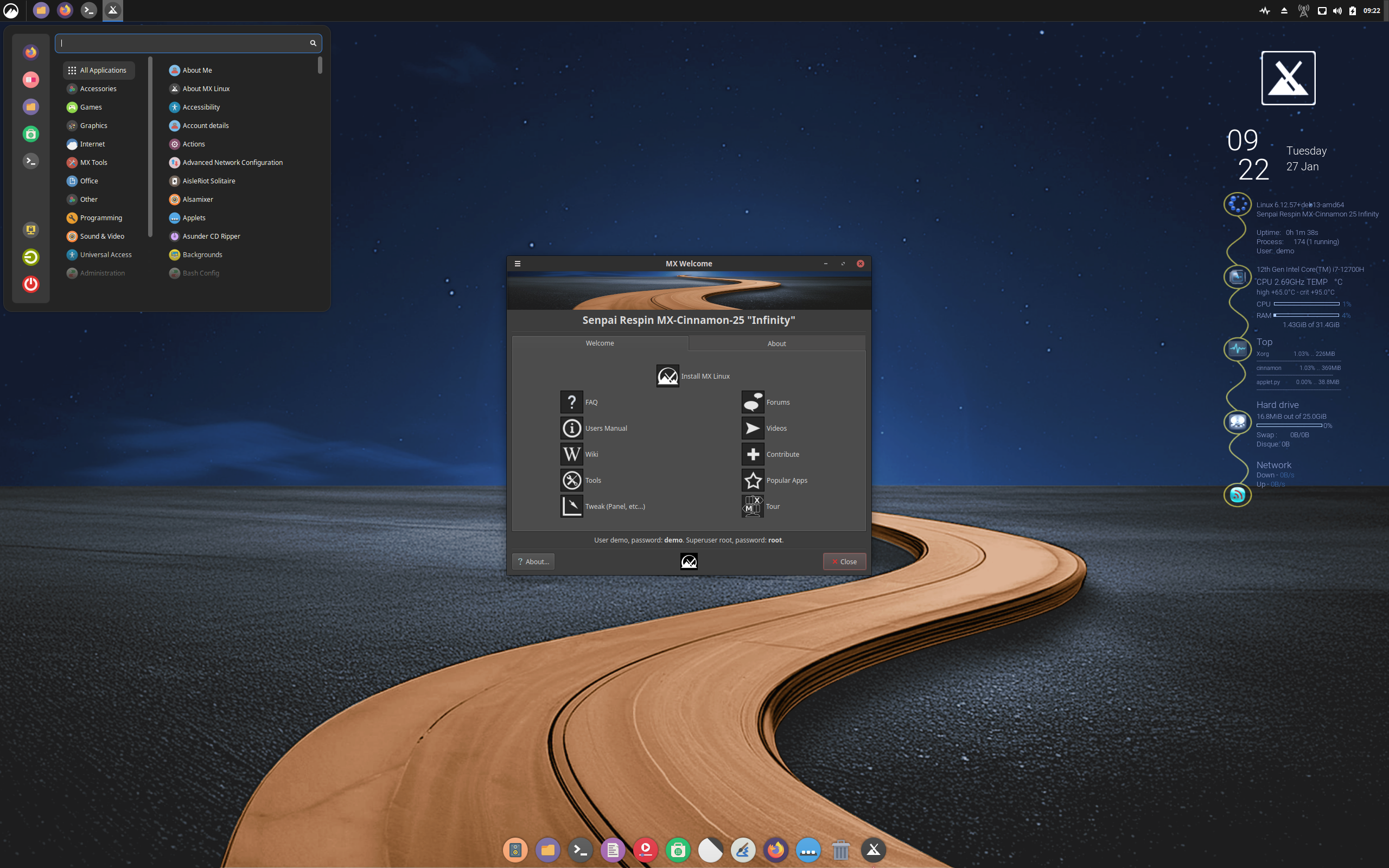
Task: Open the Videos play arrow icon
Action: pos(753,428)
